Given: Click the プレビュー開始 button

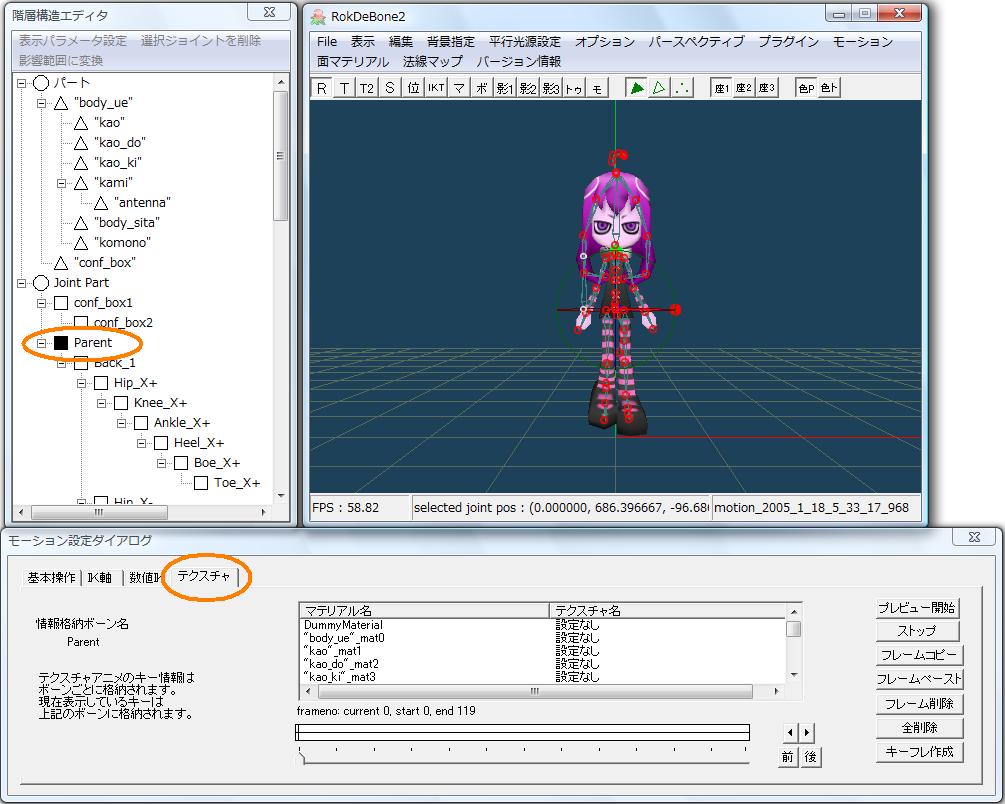Looking at the screenshot, I should point(917,608).
